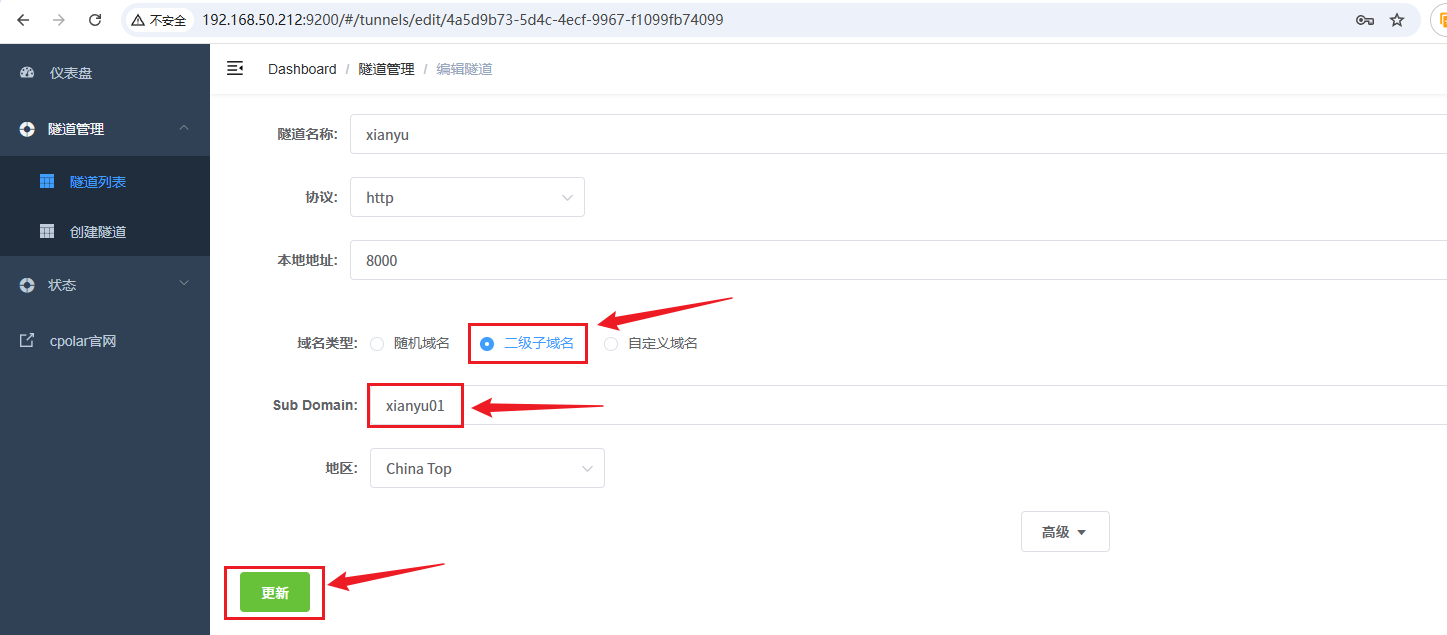
Task: Open 仪表盘 in the sidebar
Action: pyautogui.click(x=105, y=73)
